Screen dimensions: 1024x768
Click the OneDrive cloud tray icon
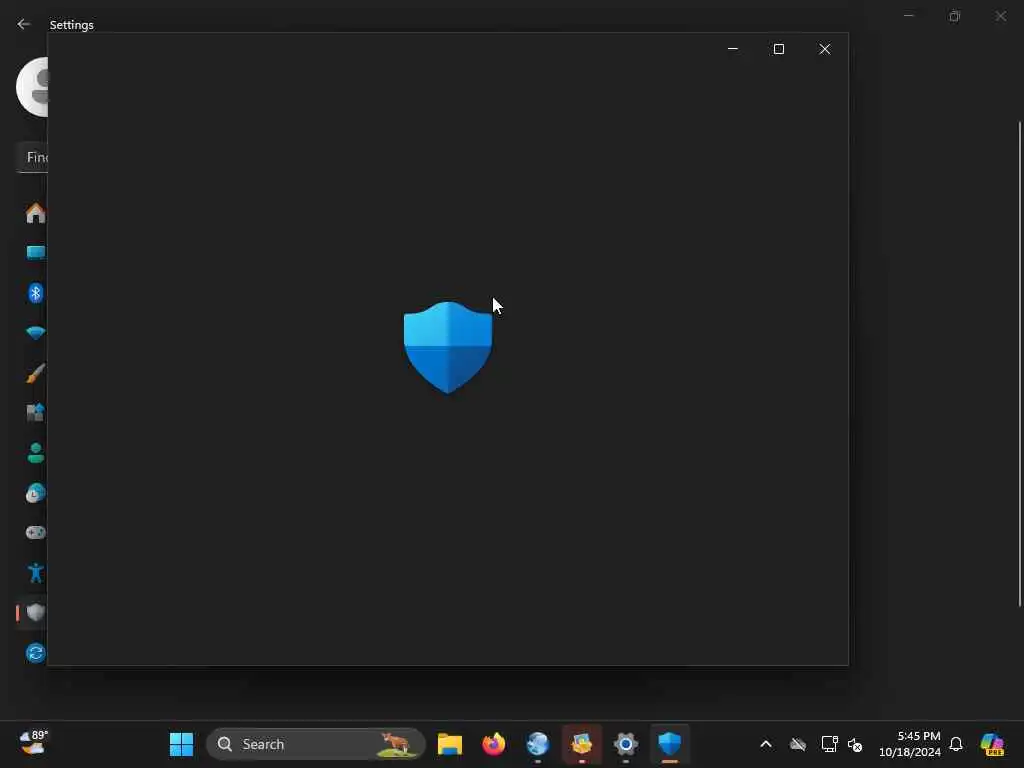(798, 744)
